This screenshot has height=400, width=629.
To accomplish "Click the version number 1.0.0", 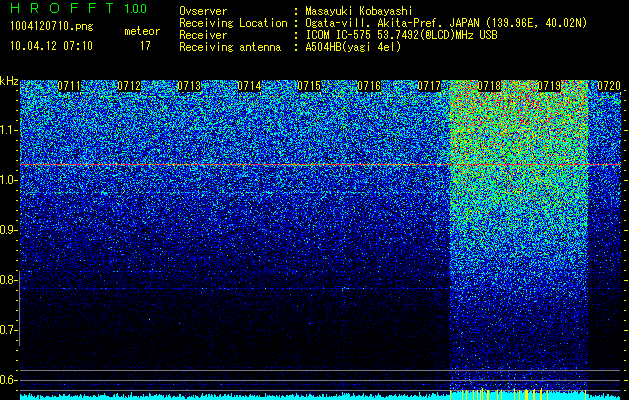I will 136,8.
